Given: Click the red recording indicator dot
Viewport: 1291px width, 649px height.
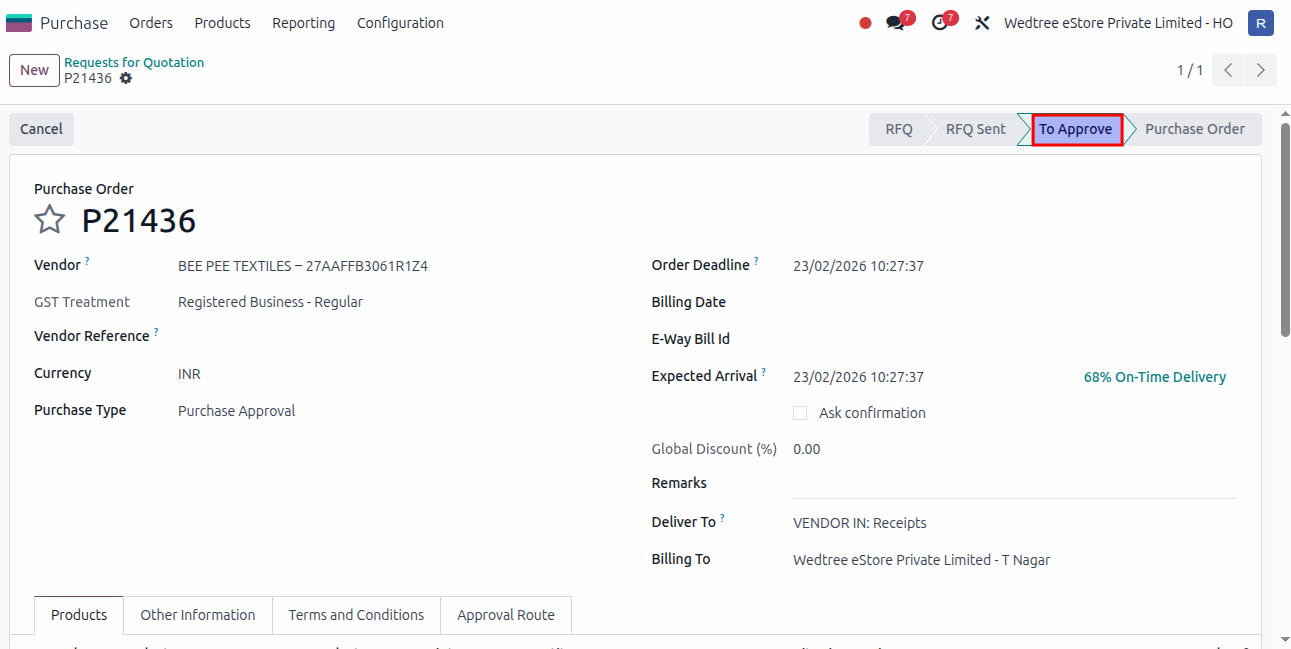Looking at the screenshot, I should coord(865,23).
